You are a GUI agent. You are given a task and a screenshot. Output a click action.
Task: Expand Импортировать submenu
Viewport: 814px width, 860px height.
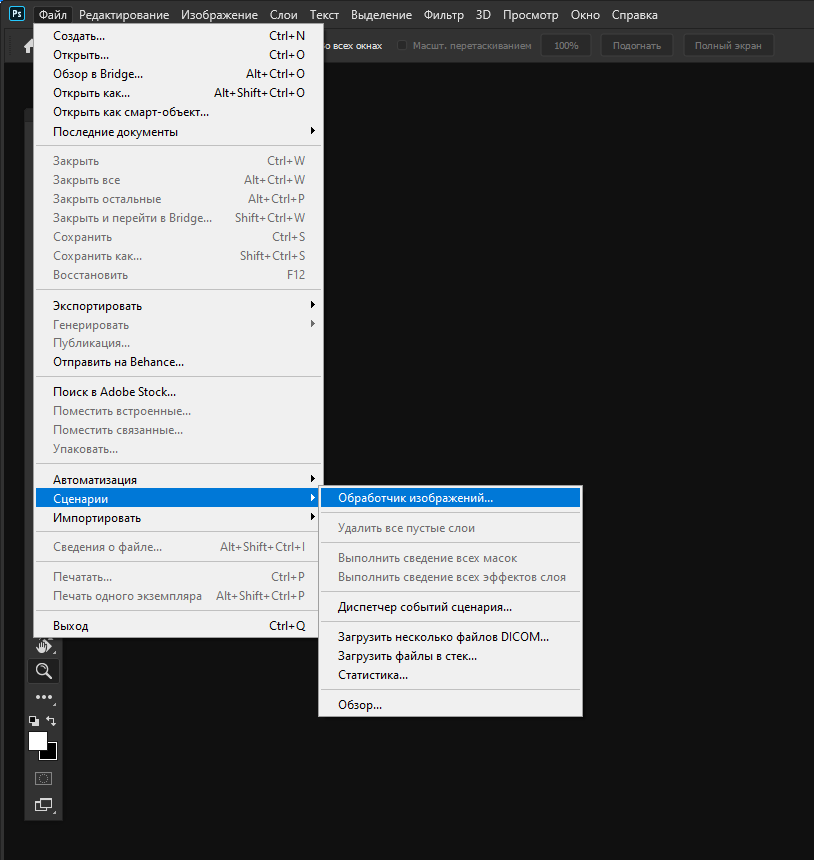click(x=178, y=517)
